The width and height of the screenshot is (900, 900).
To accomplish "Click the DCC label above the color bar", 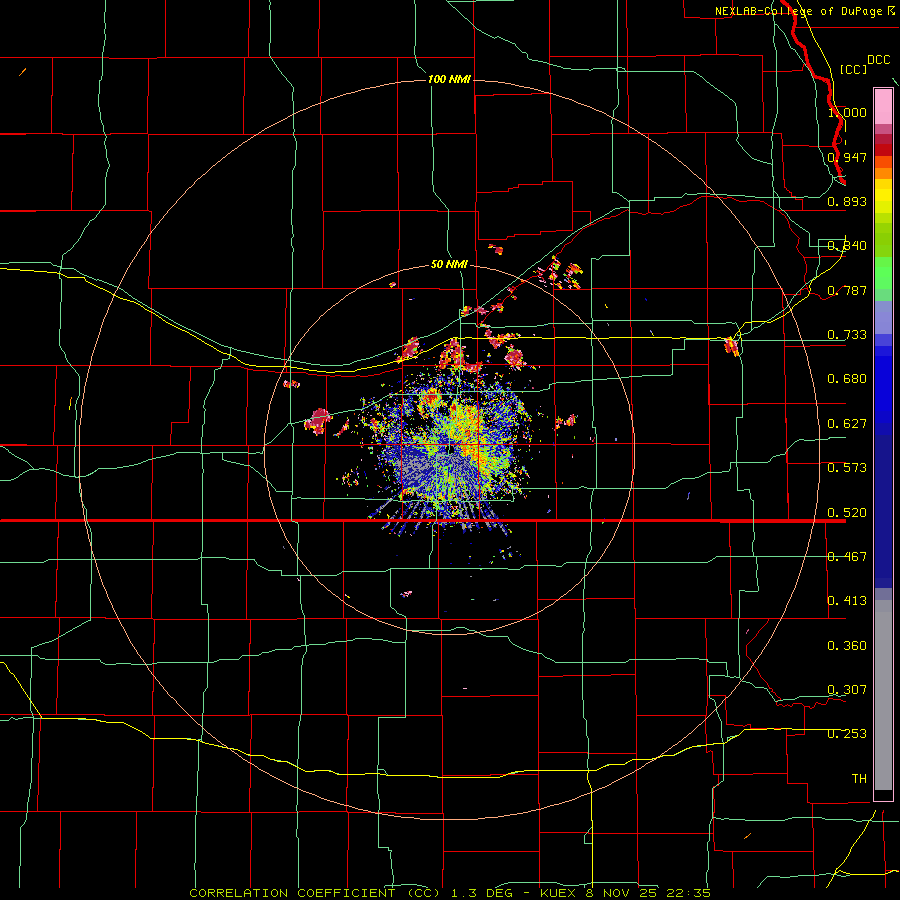I will (x=879, y=60).
